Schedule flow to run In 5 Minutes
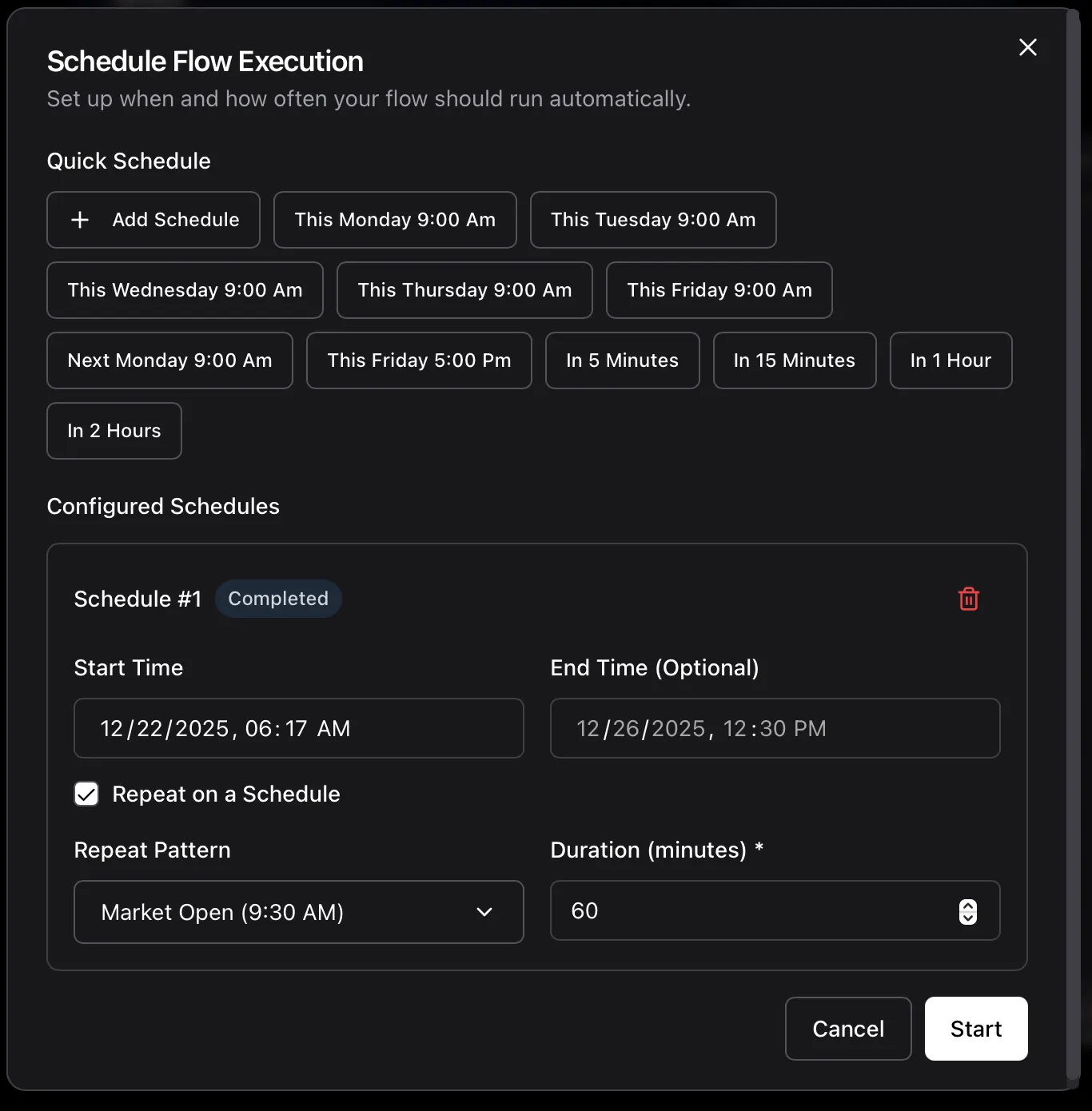The image size is (1092, 1111). coord(622,360)
